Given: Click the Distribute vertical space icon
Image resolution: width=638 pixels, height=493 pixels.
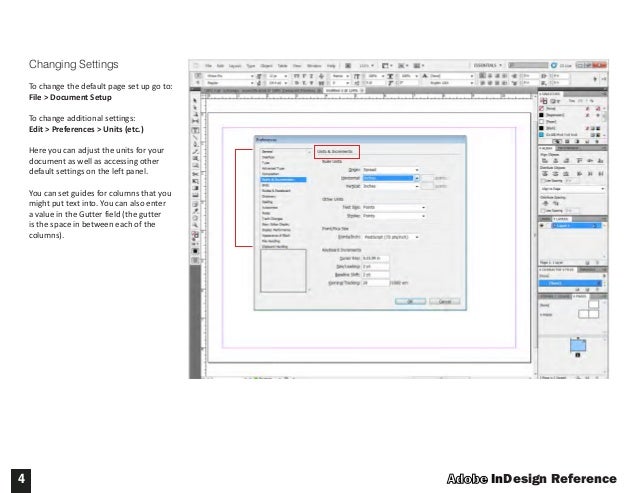Looking at the screenshot, I should point(545,203).
